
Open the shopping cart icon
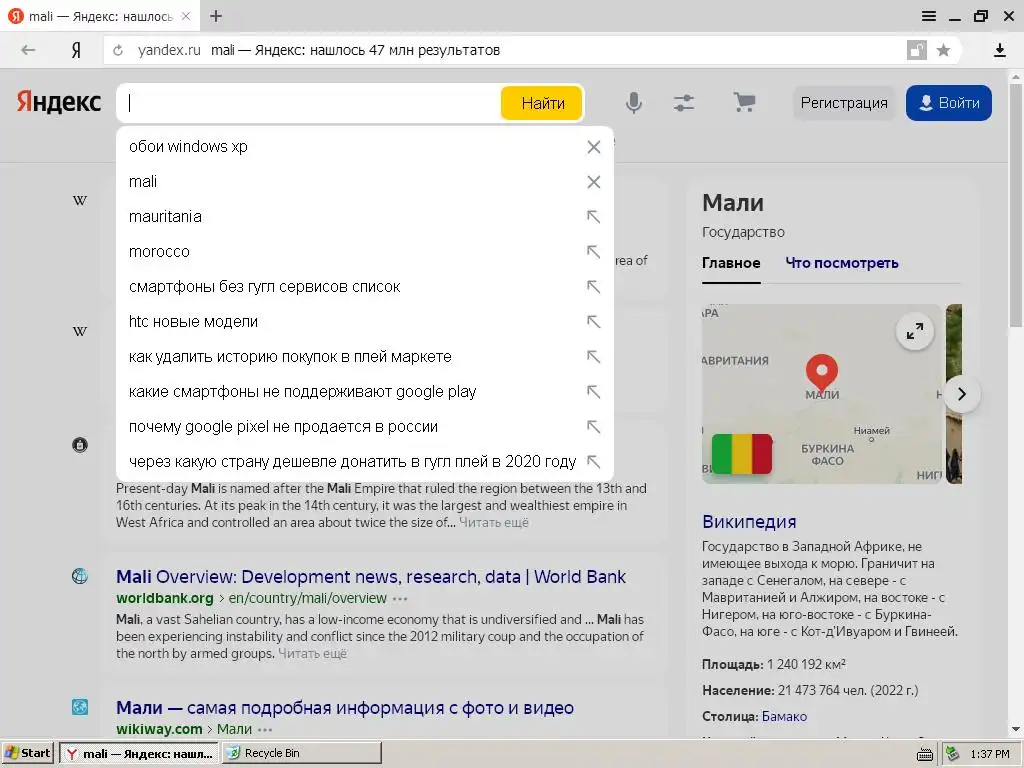(744, 103)
